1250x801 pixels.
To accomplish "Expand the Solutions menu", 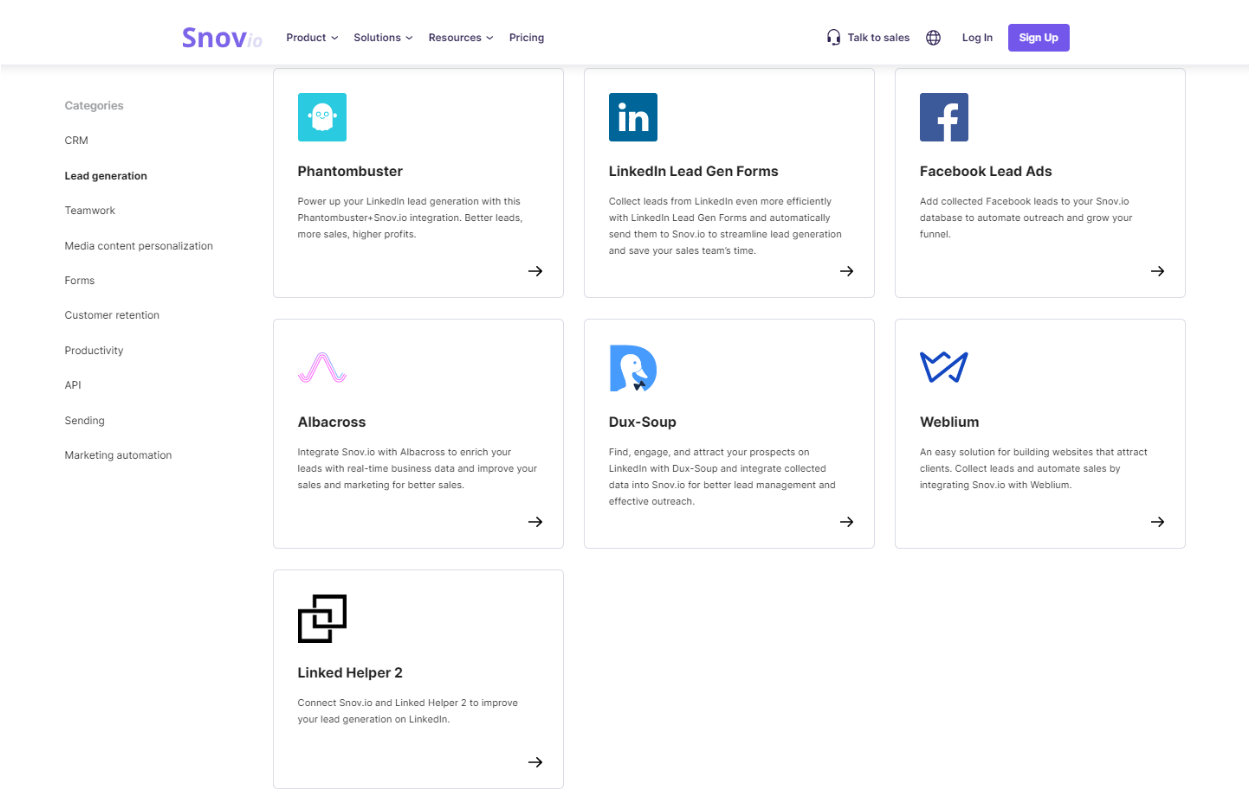I will pyautogui.click(x=383, y=38).
